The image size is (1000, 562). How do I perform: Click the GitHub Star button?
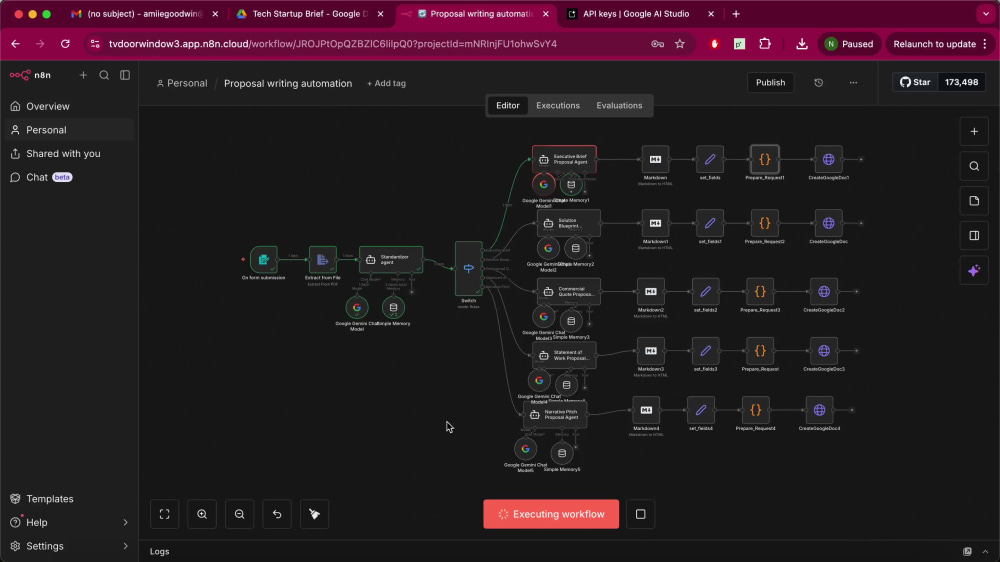[915, 82]
